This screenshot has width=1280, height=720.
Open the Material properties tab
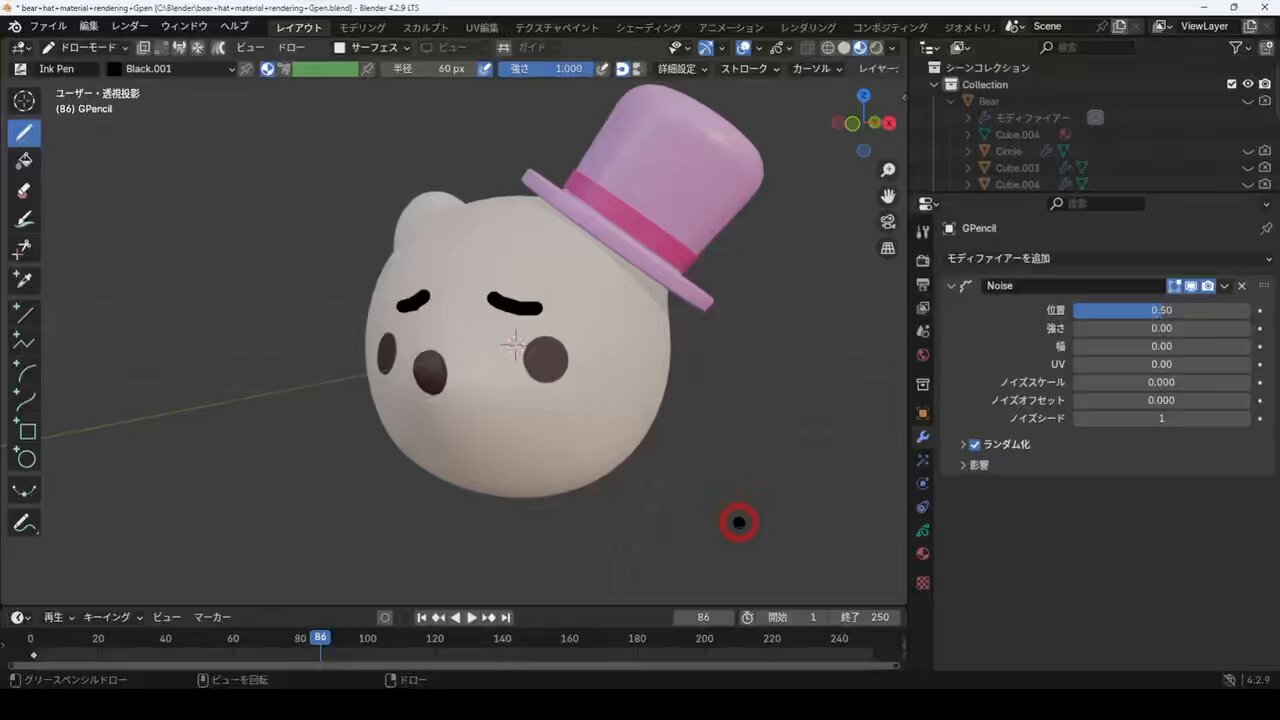point(923,554)
